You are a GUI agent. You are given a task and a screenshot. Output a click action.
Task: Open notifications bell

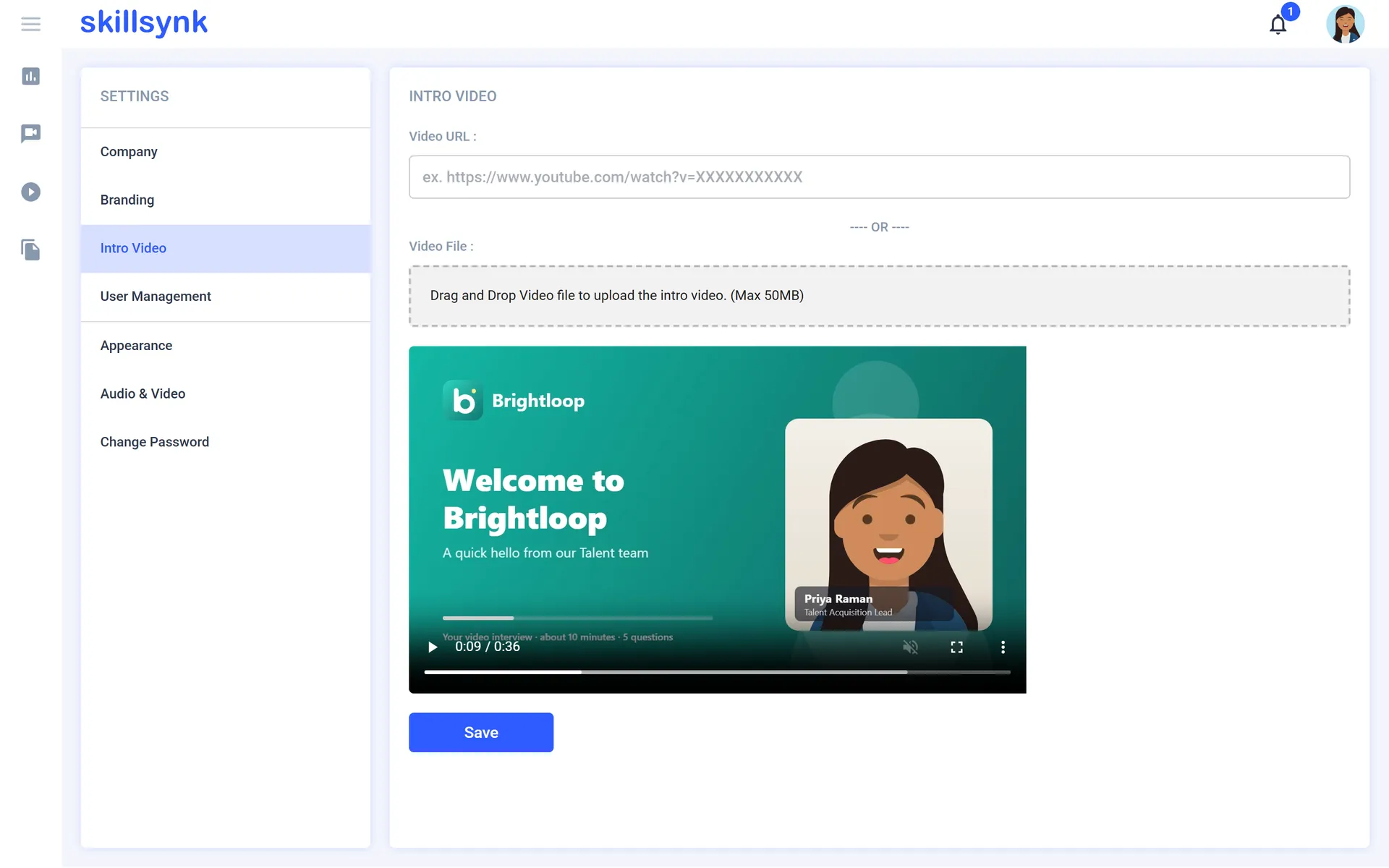[1278, 25]
